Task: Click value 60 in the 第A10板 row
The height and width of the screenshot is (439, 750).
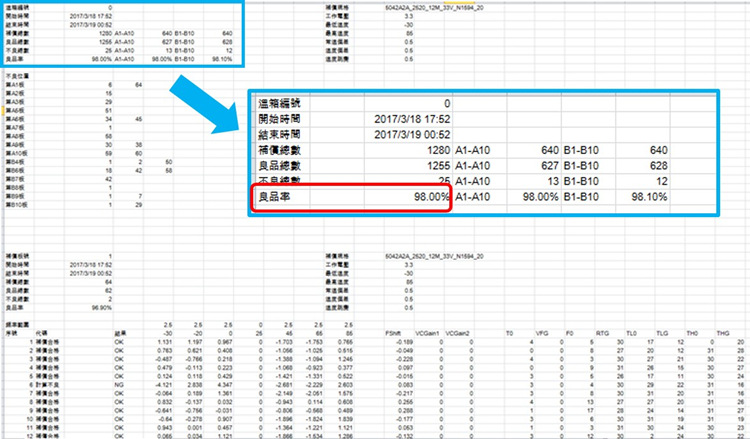Action: 138,153
